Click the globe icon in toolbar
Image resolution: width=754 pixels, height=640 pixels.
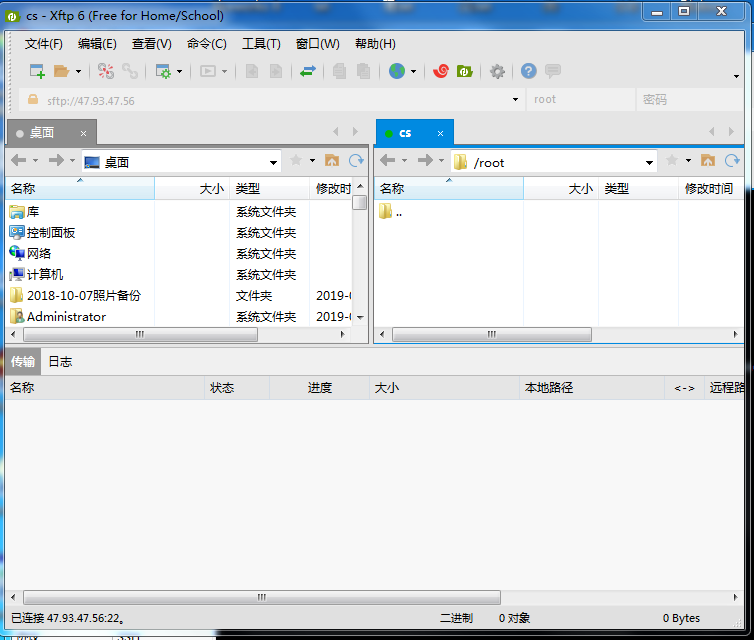pos(397,71)
